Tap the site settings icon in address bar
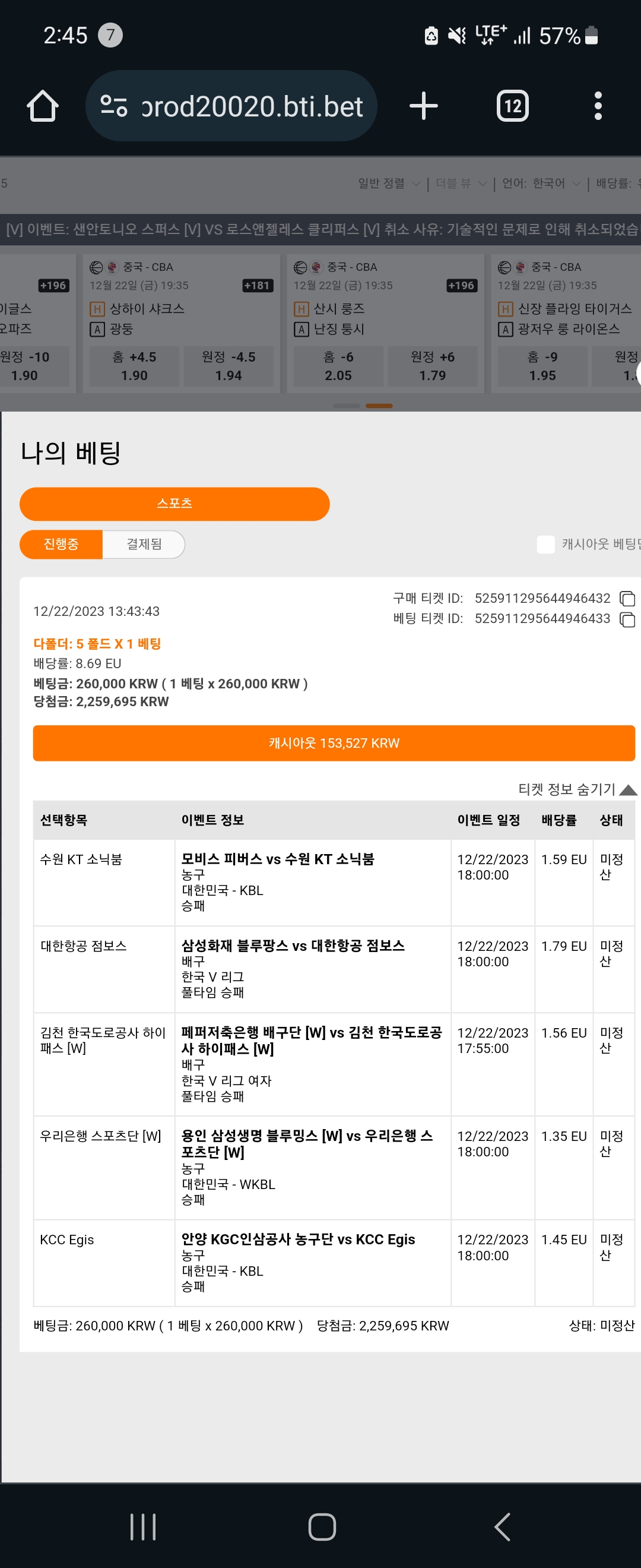Image resolution: width=641 pixels, height=1568 pixels. point(114,106)
